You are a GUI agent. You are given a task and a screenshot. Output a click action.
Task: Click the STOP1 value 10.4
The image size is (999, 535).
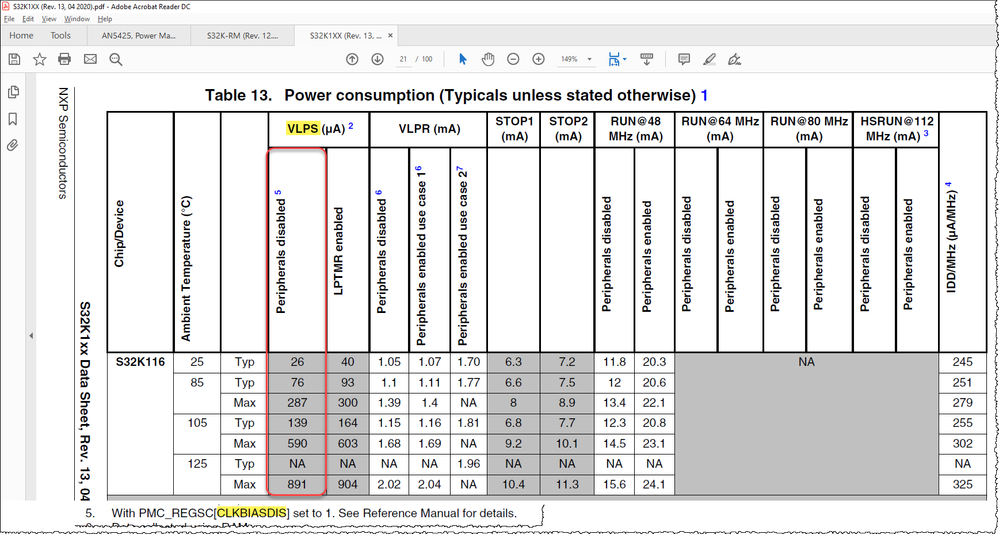point(513,484)
